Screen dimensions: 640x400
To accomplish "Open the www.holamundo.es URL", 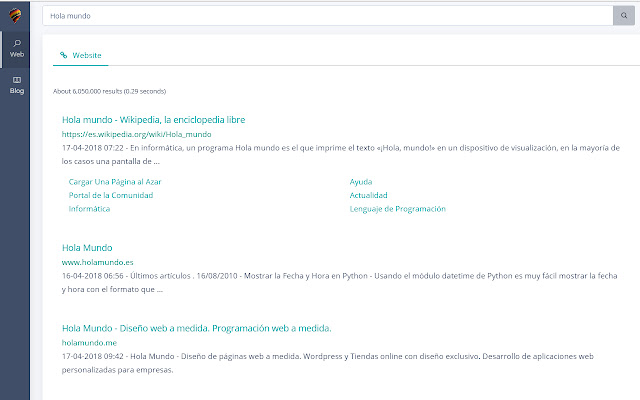I will click(x=98, y=262).
